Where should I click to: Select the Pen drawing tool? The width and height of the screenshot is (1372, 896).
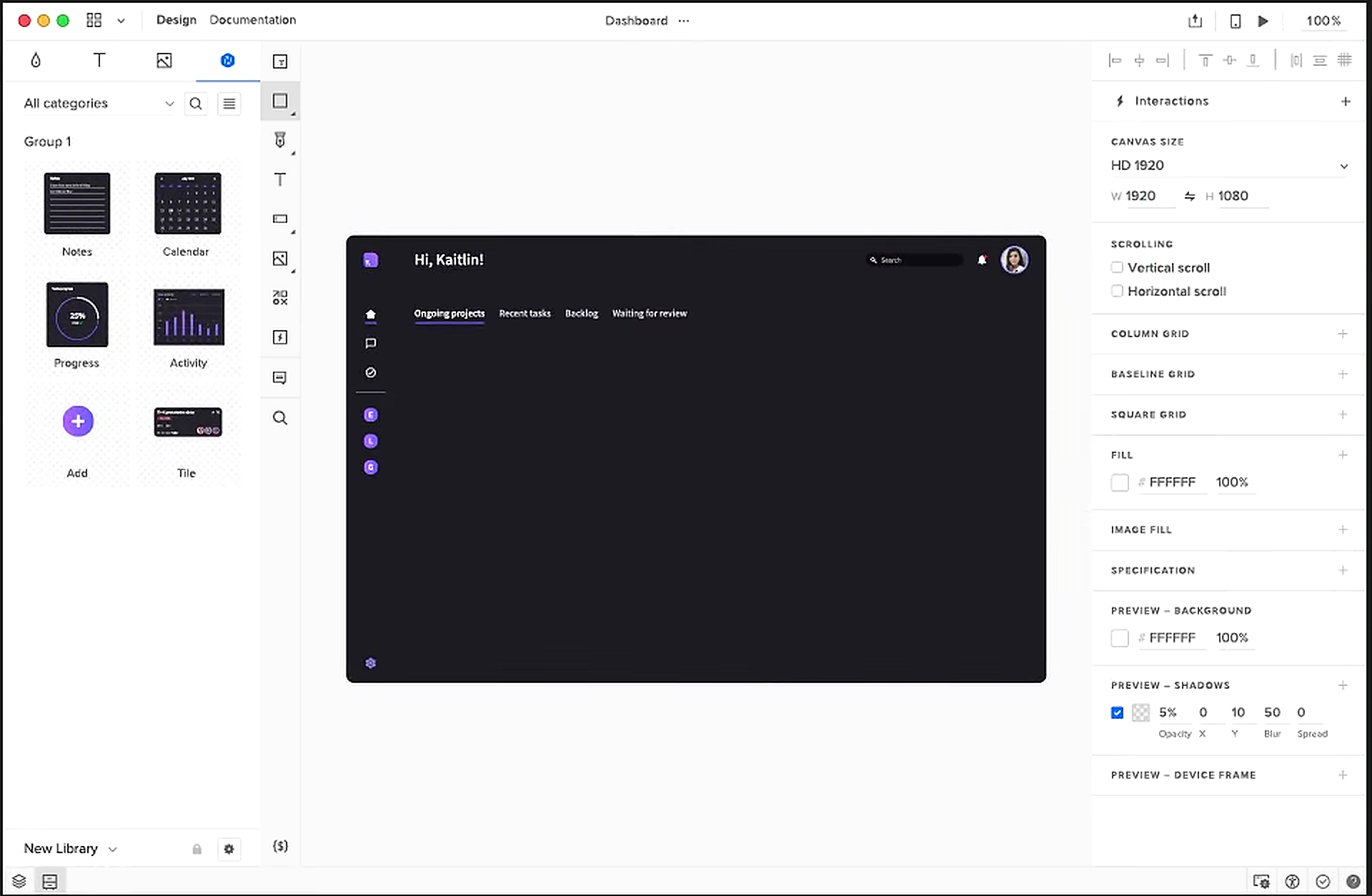coord(280,140)
